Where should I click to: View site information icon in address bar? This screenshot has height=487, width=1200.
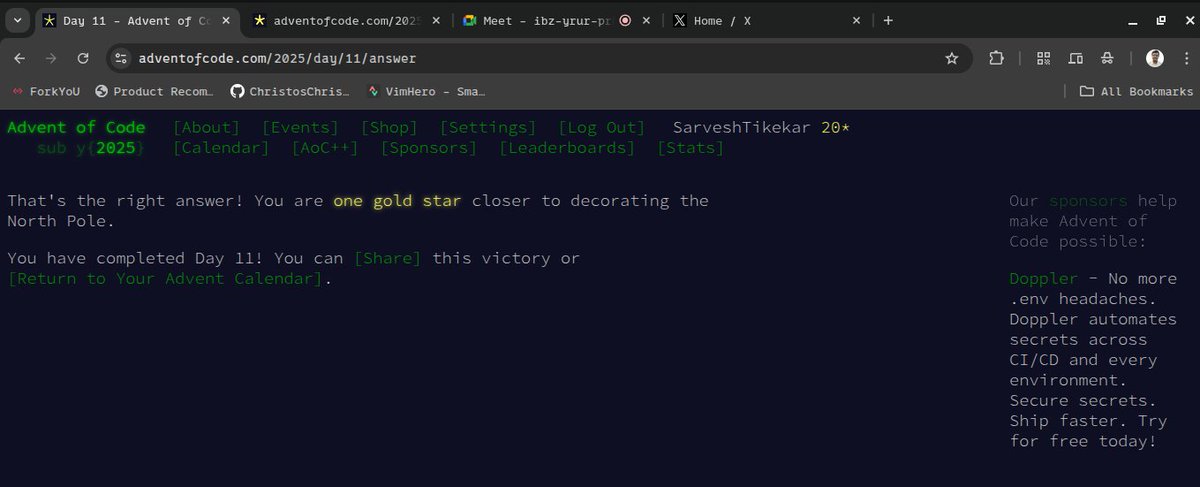click(x=120, y=59)
